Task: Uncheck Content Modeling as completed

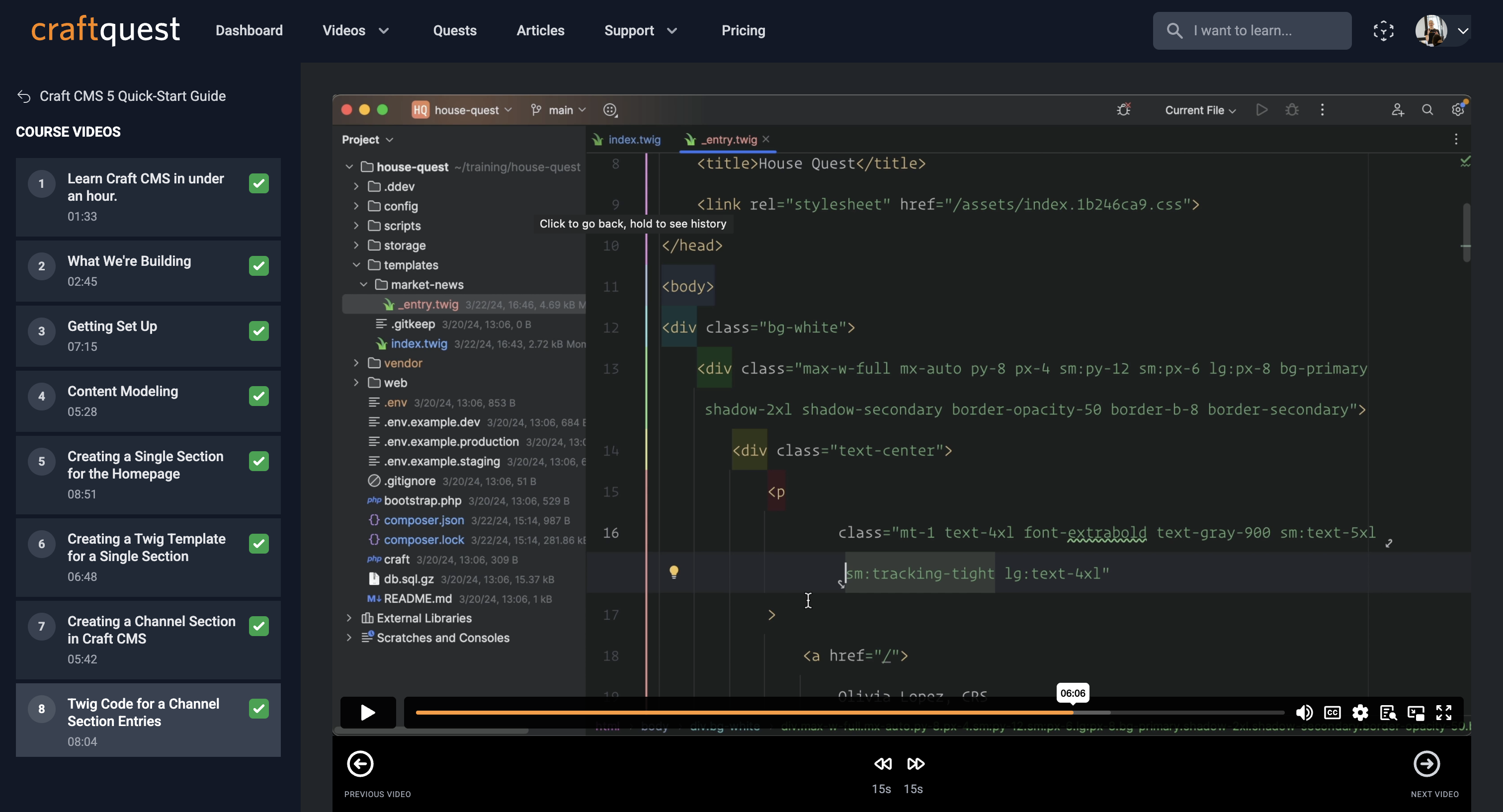Action: 258,396
